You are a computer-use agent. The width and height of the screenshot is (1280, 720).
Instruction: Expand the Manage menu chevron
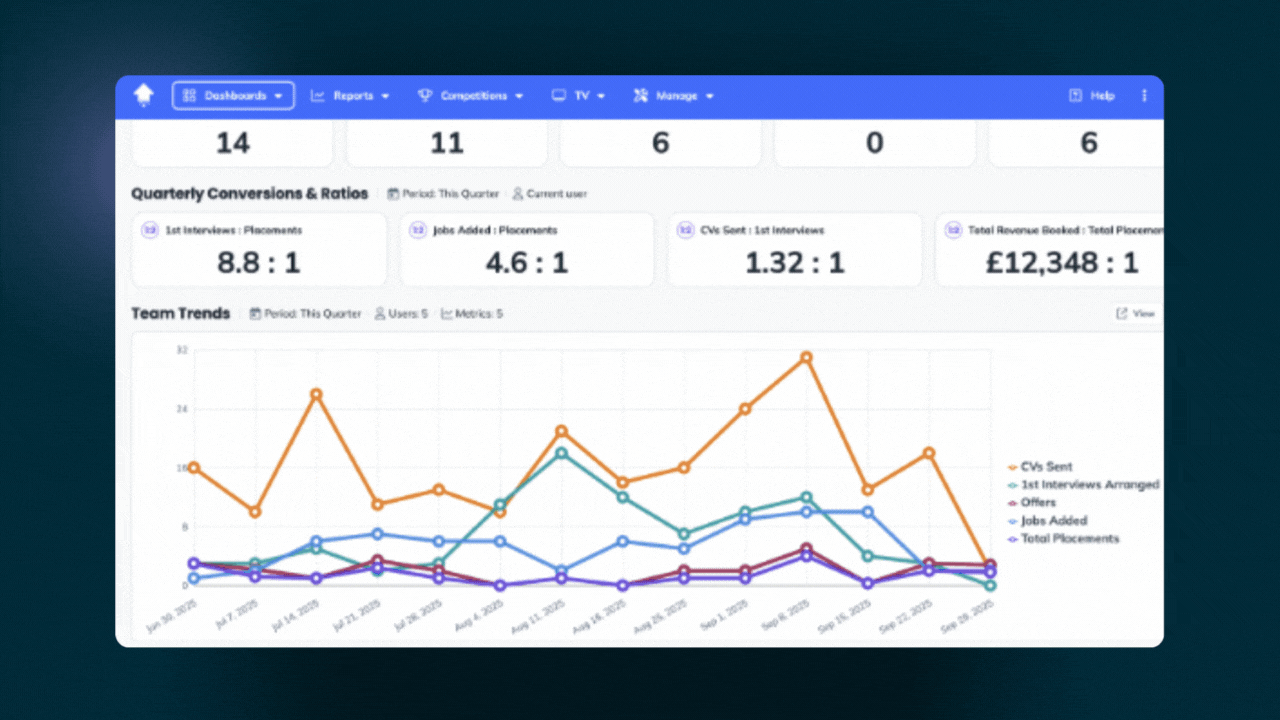tap(710, 95)
